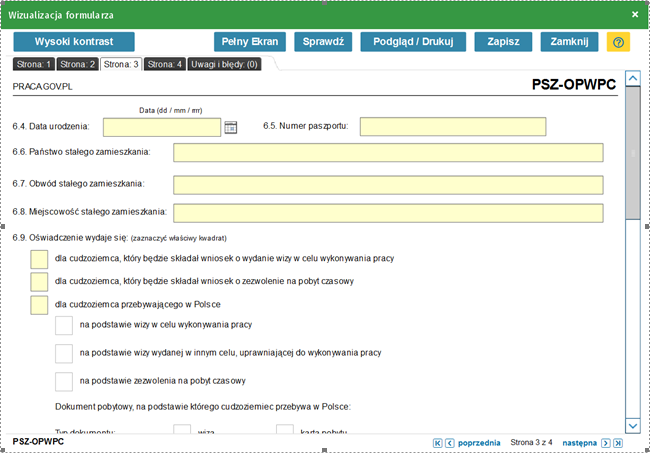Click the Sprawdź button
This screenshot has height=453, width=650.
323,42
